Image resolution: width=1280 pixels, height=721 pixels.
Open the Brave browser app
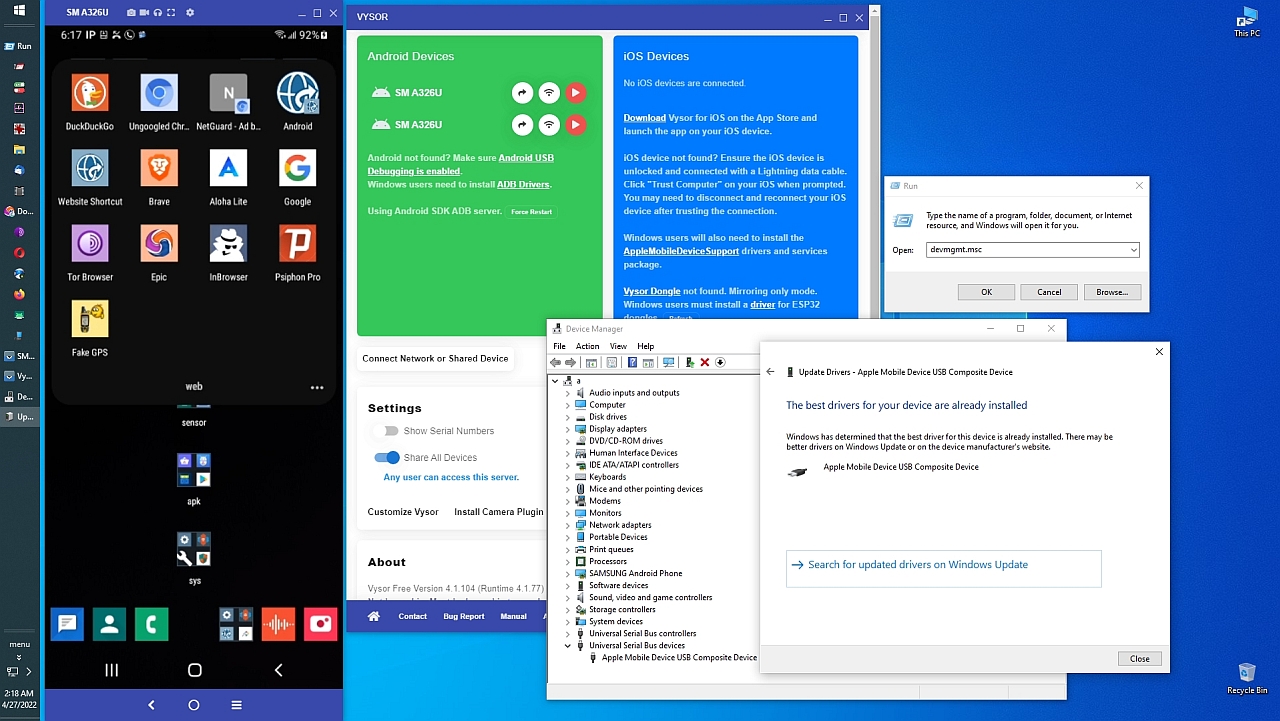coord(159,168)
